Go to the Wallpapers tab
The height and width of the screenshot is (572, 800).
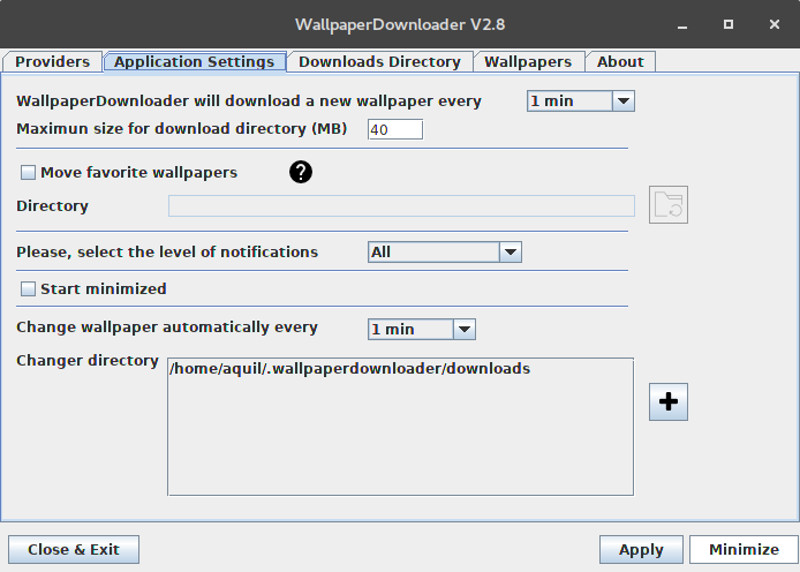coord(528,62)
